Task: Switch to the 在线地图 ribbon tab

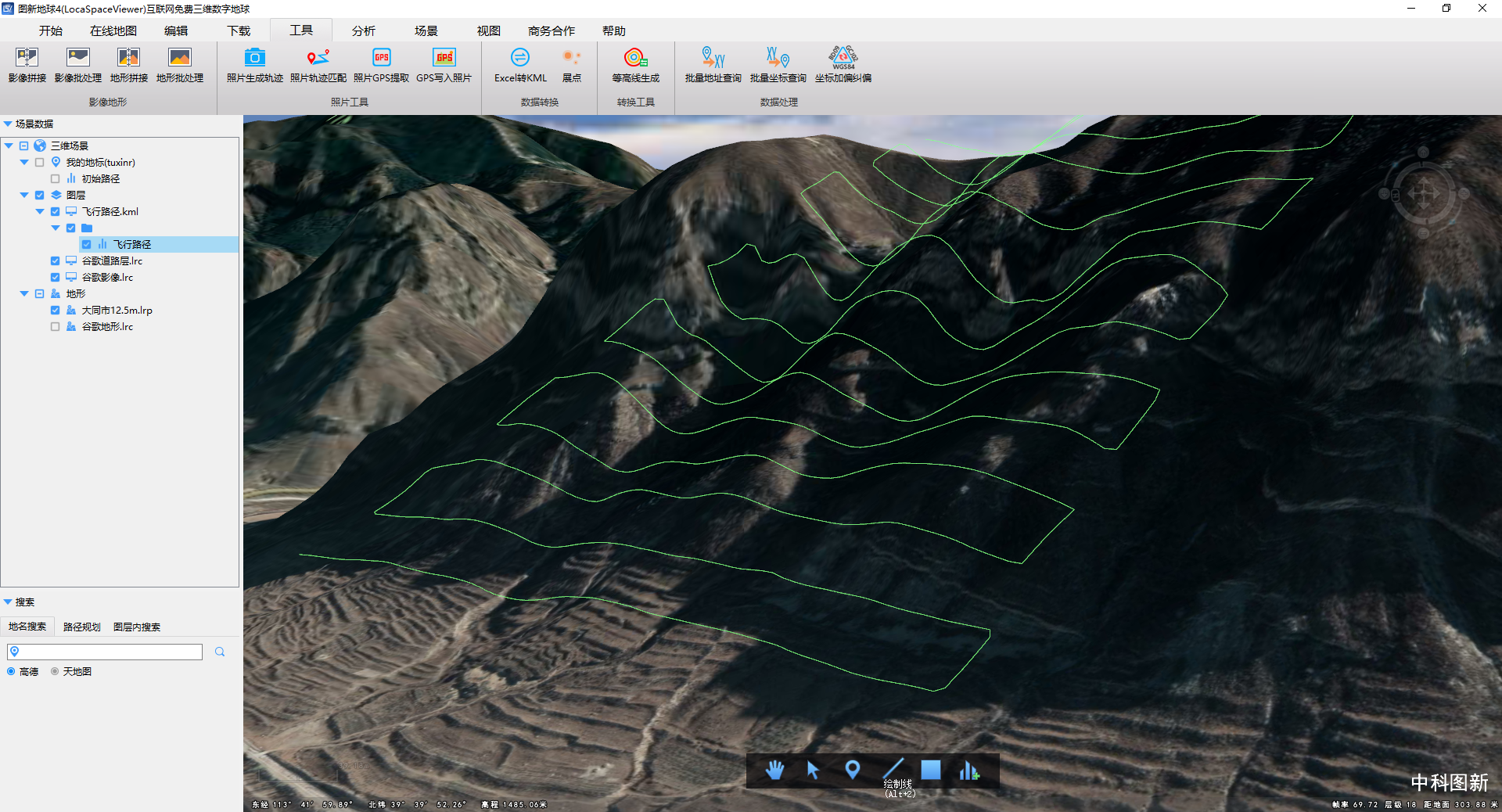Action: coord(113,31)
